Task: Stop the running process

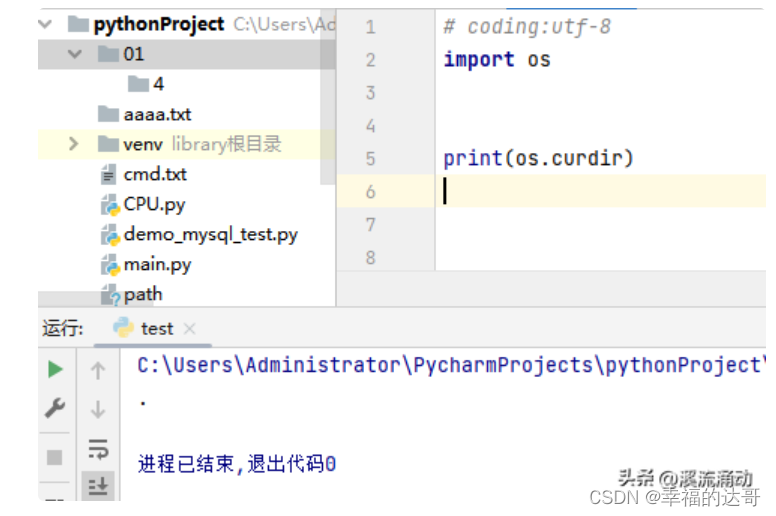Action: pos(54,457)
